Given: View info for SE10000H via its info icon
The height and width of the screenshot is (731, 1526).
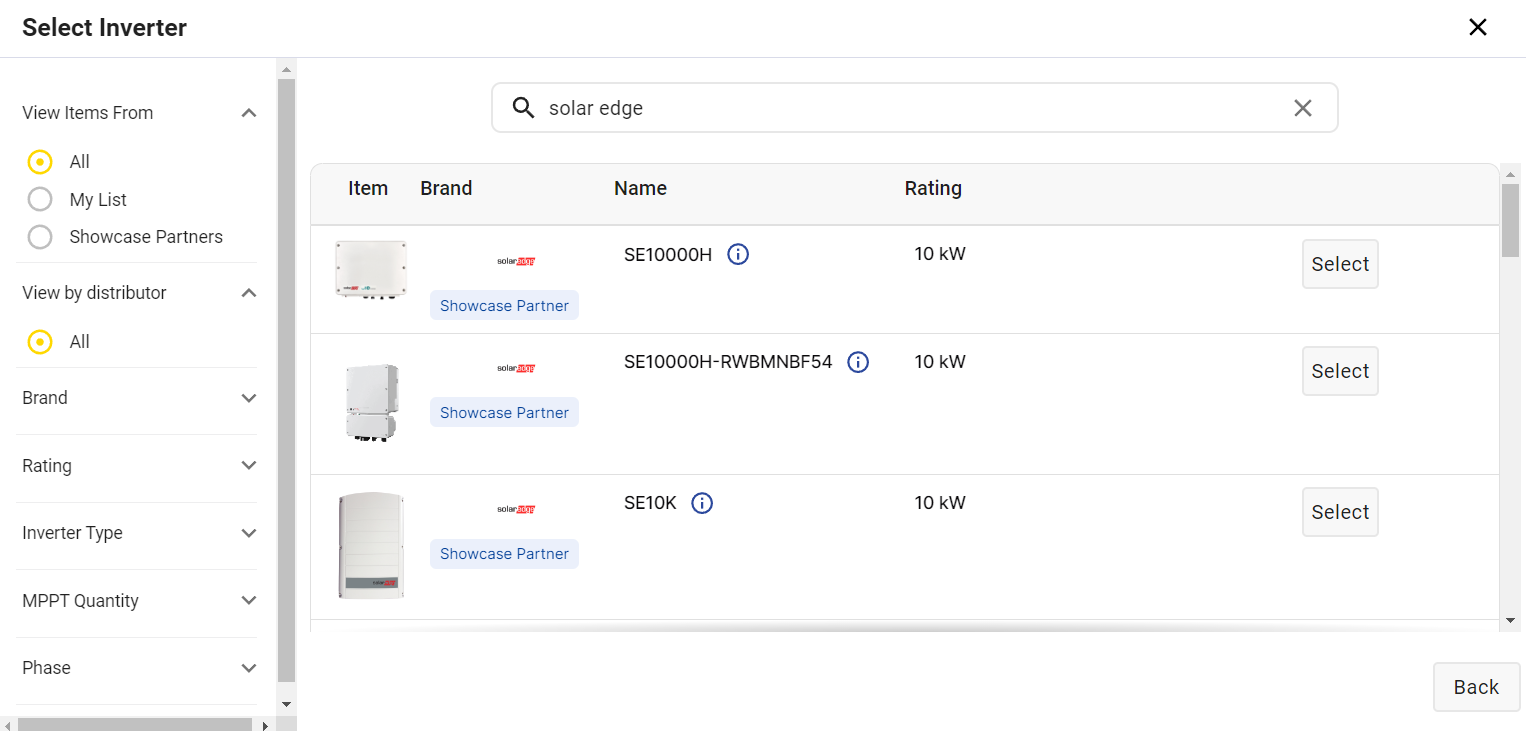Looking at the screenshot, I should pos(737,254).
